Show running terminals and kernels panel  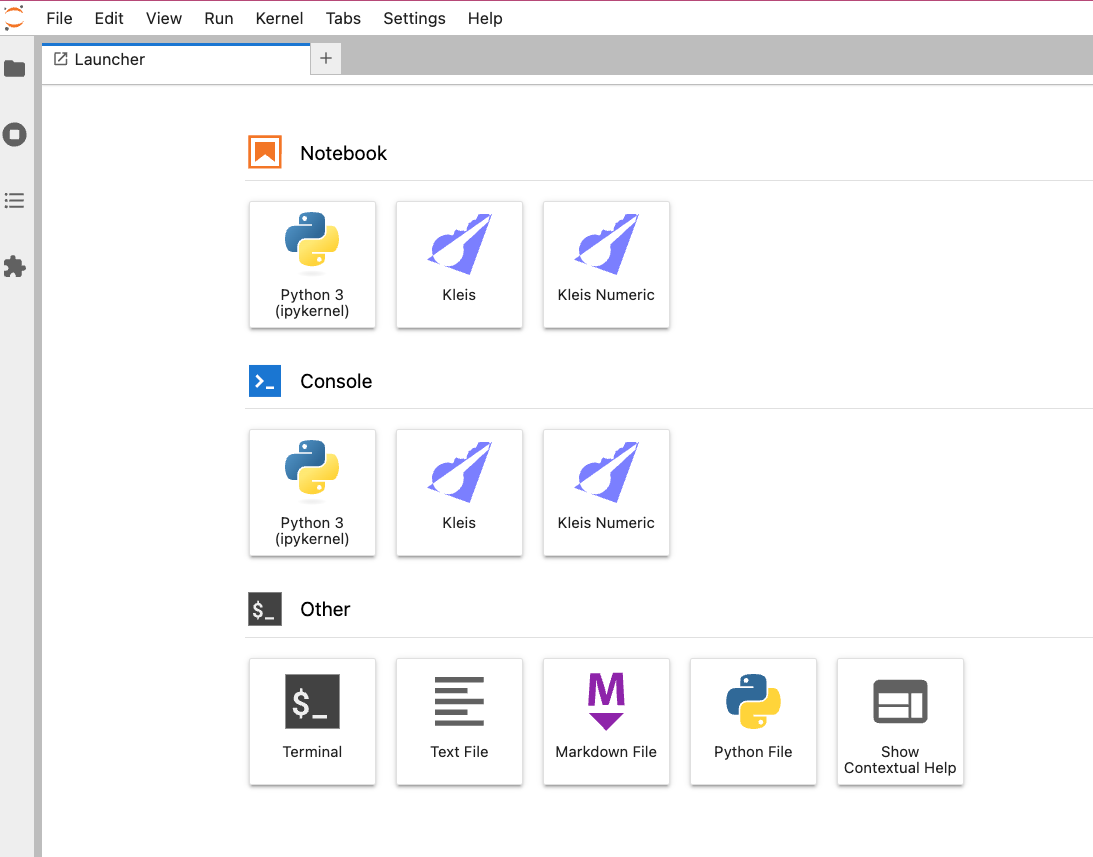tap(14, 134)
